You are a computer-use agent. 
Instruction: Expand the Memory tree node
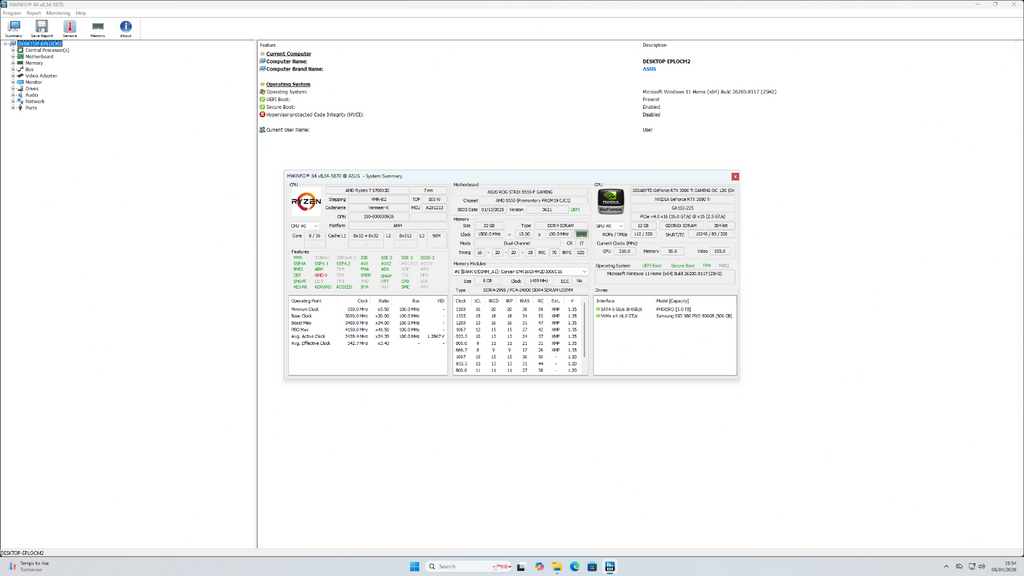(13, 63)
